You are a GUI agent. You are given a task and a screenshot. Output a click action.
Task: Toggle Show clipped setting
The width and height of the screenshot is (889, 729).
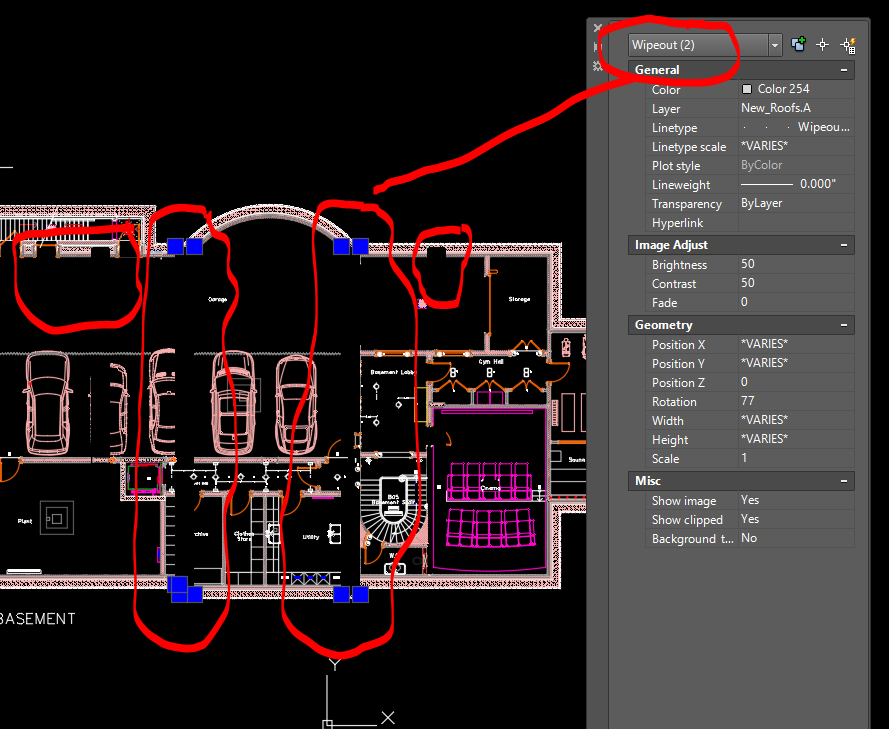coord(796,519)
